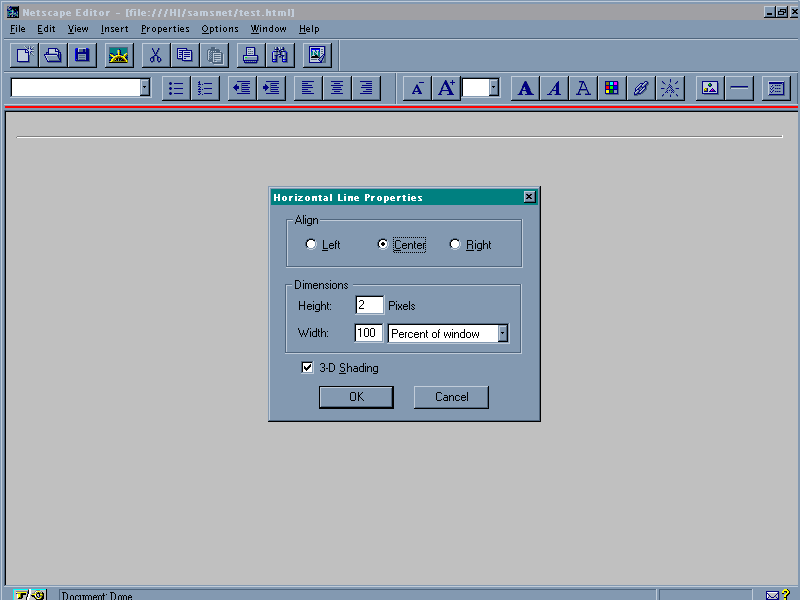Select the Right alignment radio button
Image resolution: width=800 pixels, height=600 pixels.
(x=455, y=245)
